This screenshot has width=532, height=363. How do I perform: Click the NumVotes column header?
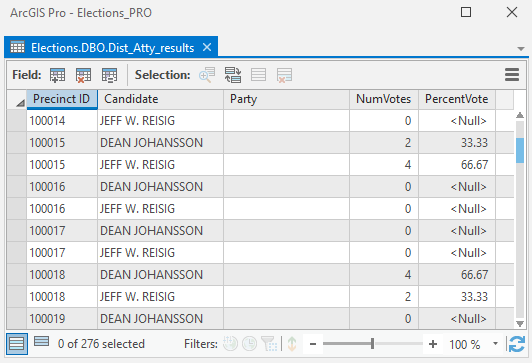(384, 99)
